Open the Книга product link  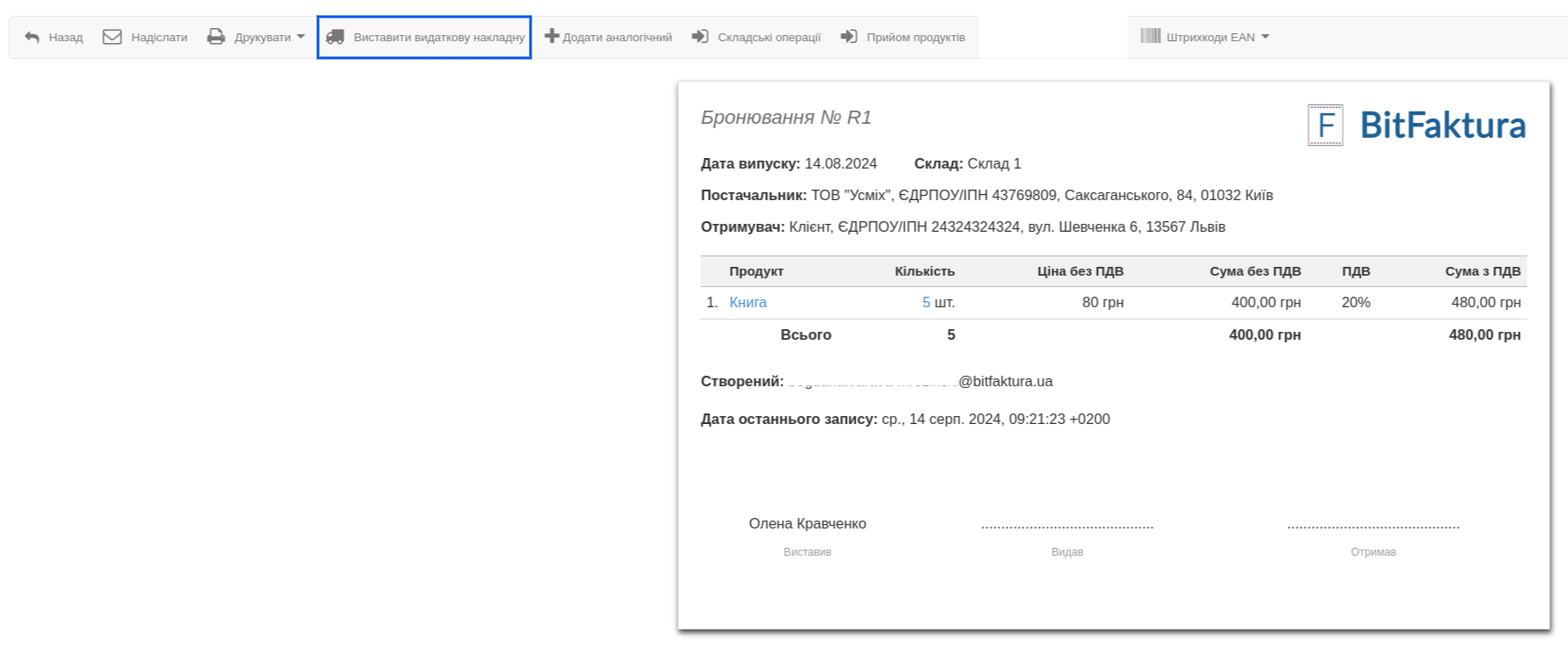click(x=748, y=302)
